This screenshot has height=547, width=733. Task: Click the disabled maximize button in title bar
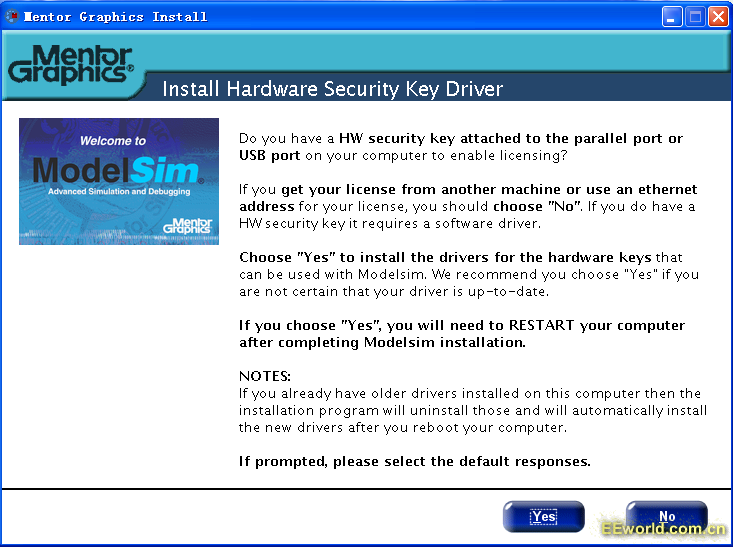695,17
